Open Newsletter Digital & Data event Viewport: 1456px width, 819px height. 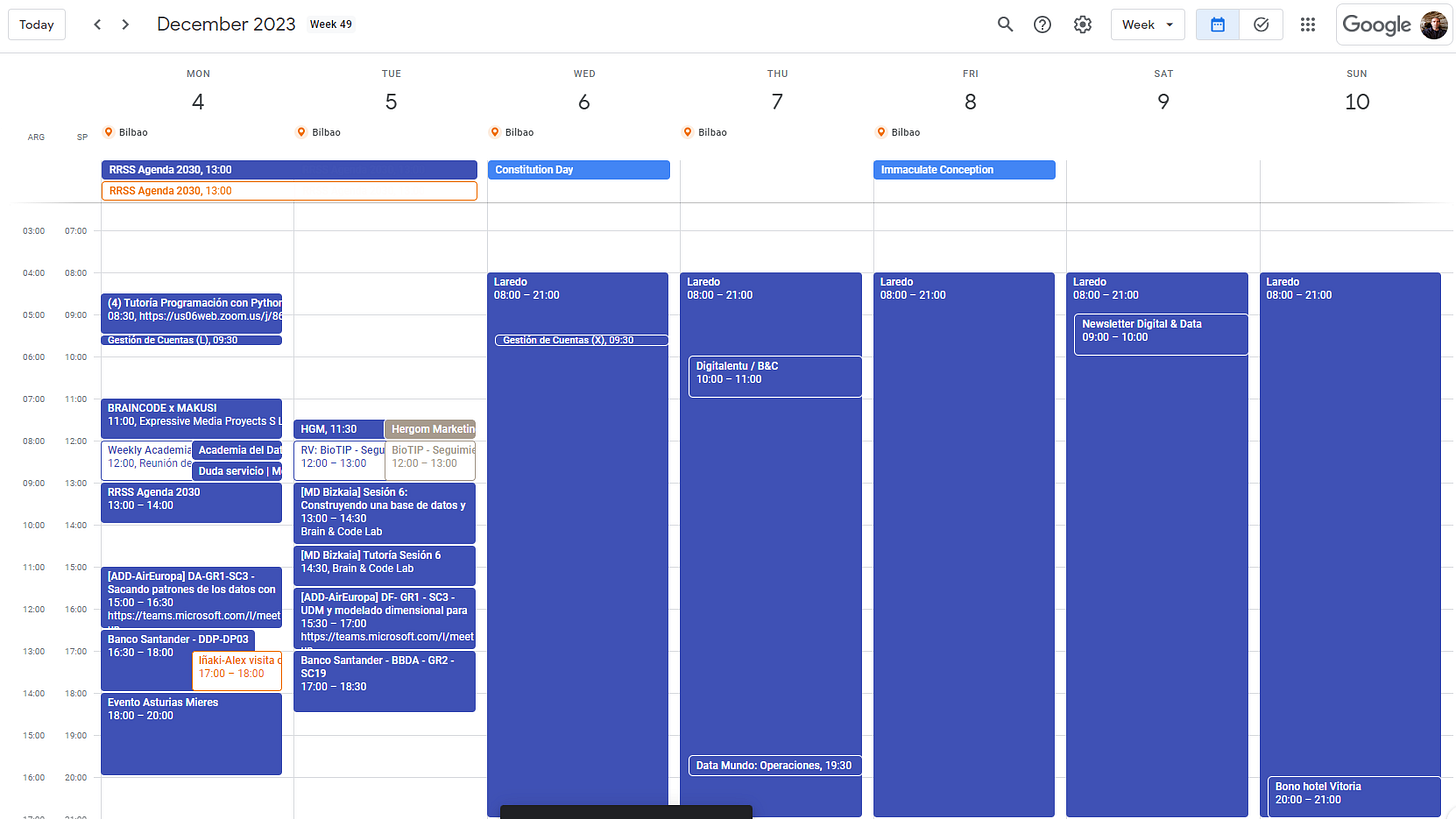[1161, 334]
